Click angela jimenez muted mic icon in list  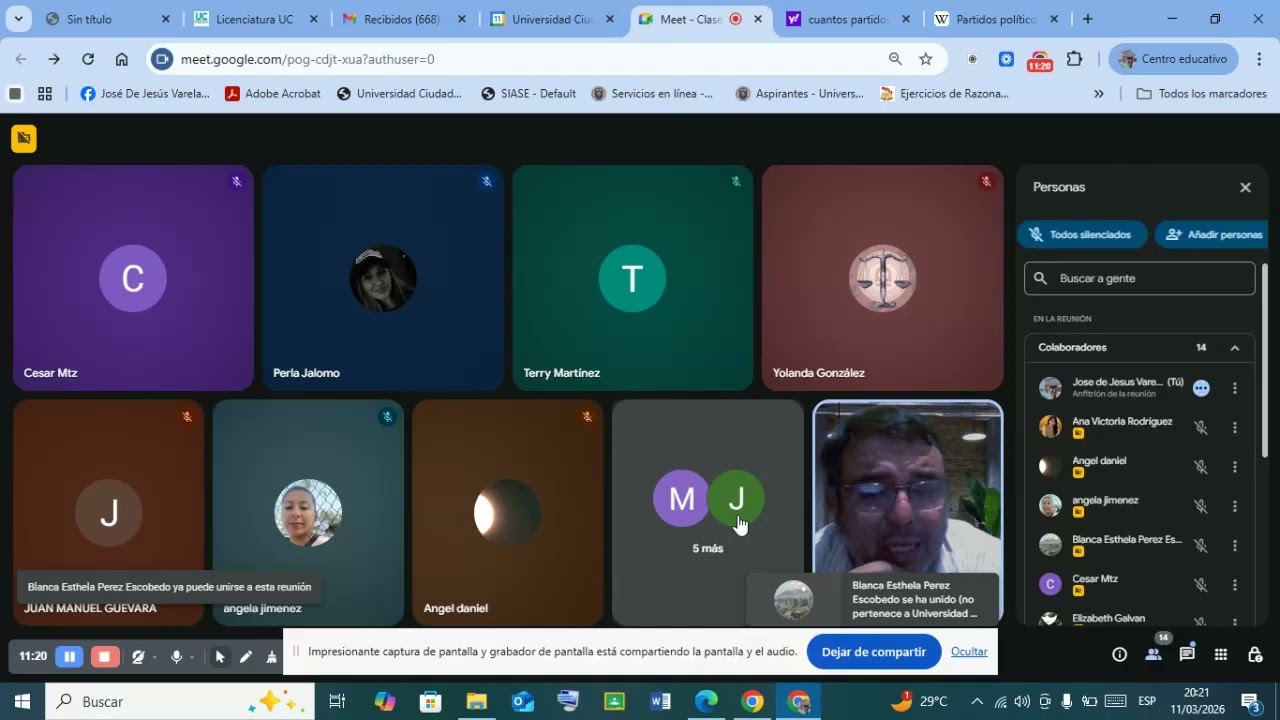click(x=1201, y=506)
